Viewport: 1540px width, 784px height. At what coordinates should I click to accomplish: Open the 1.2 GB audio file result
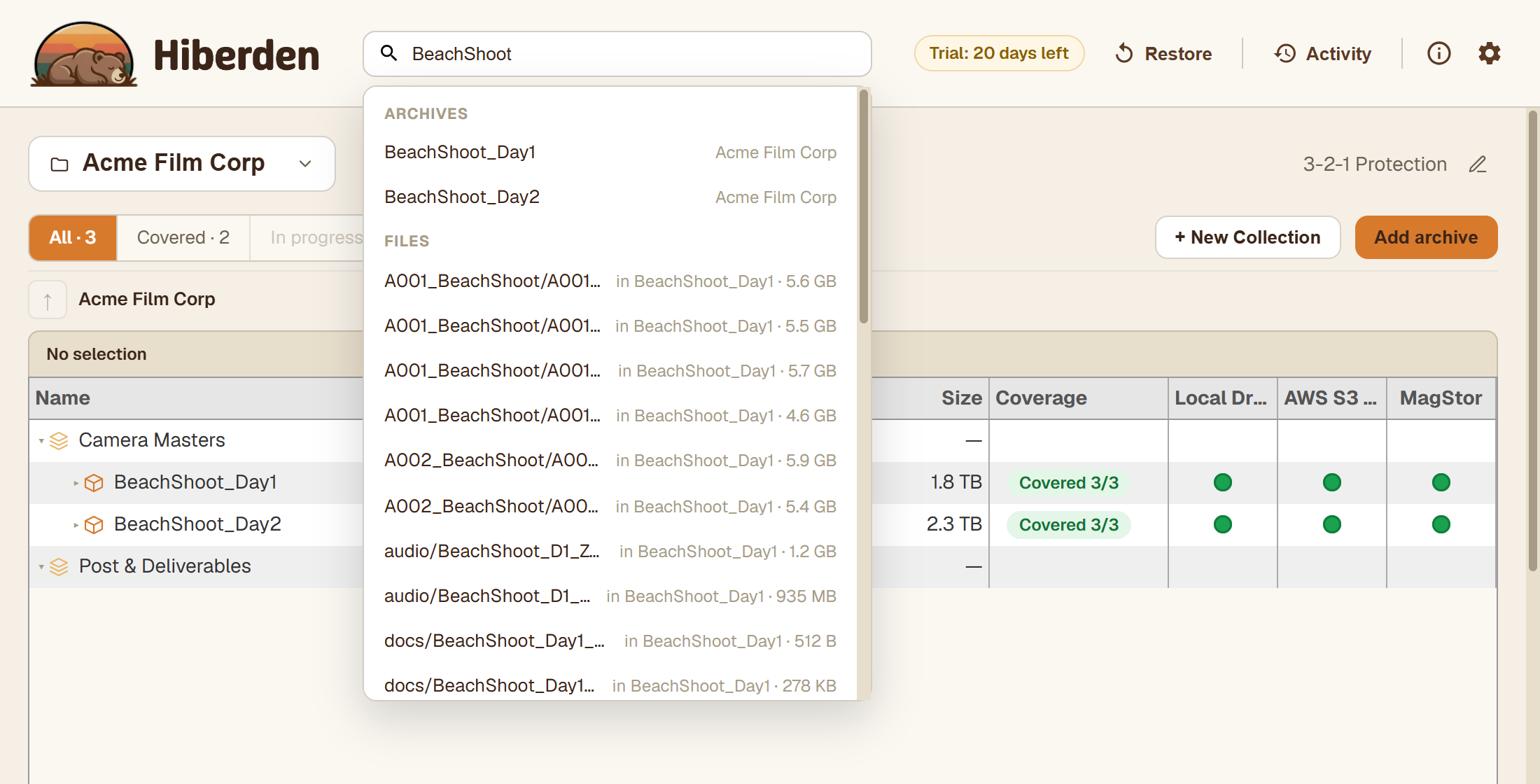[610, 551]
